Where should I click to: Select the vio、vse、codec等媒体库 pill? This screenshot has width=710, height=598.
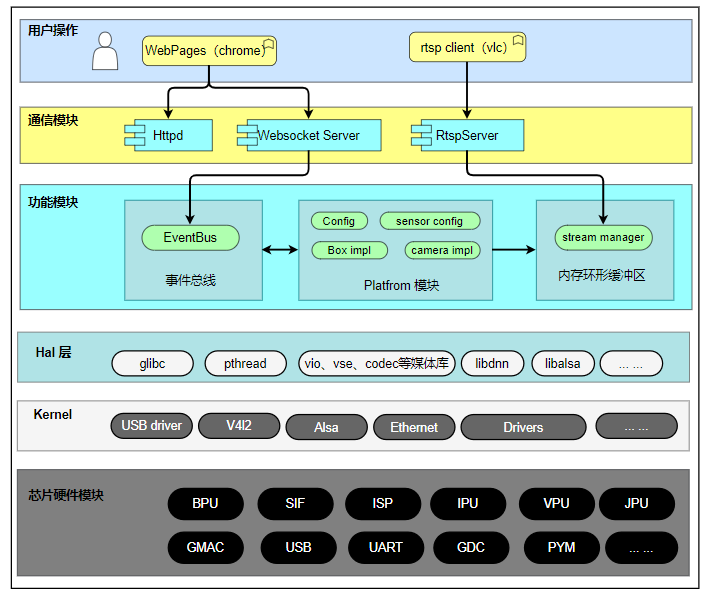[x=377, y=364]
